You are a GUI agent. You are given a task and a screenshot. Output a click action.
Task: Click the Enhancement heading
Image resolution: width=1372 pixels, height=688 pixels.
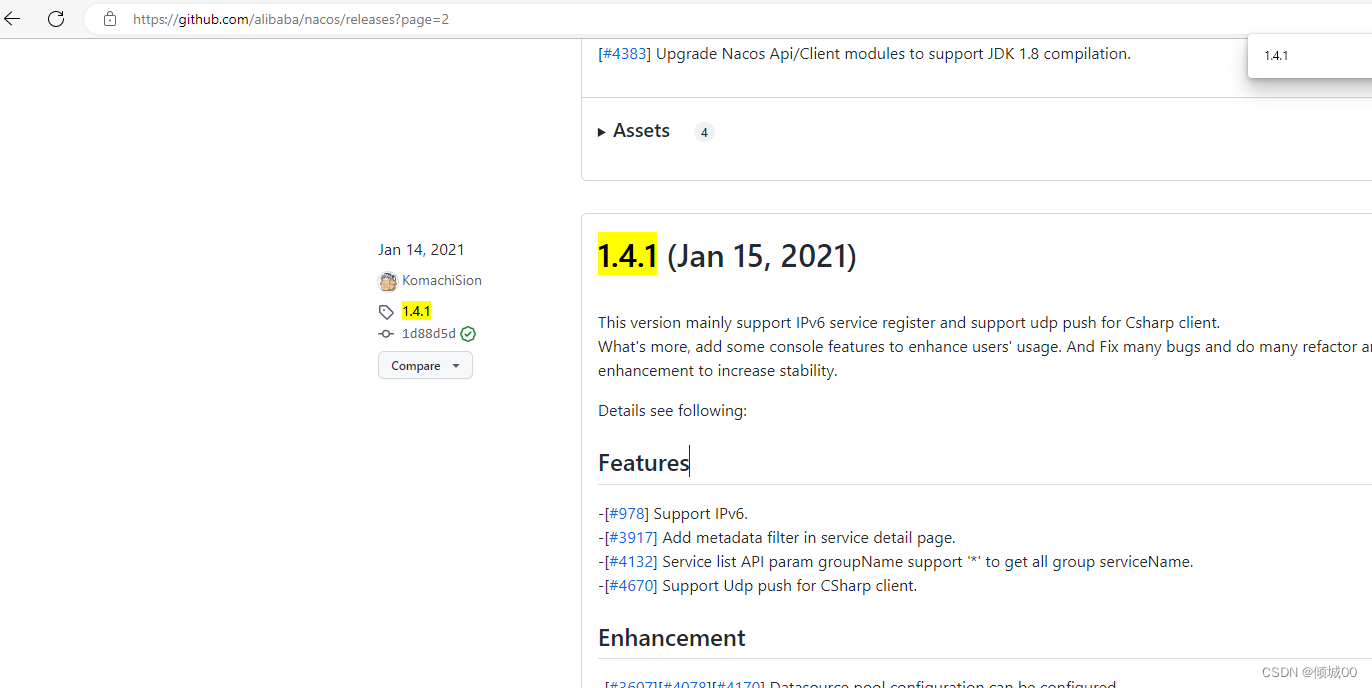(672, 638)
